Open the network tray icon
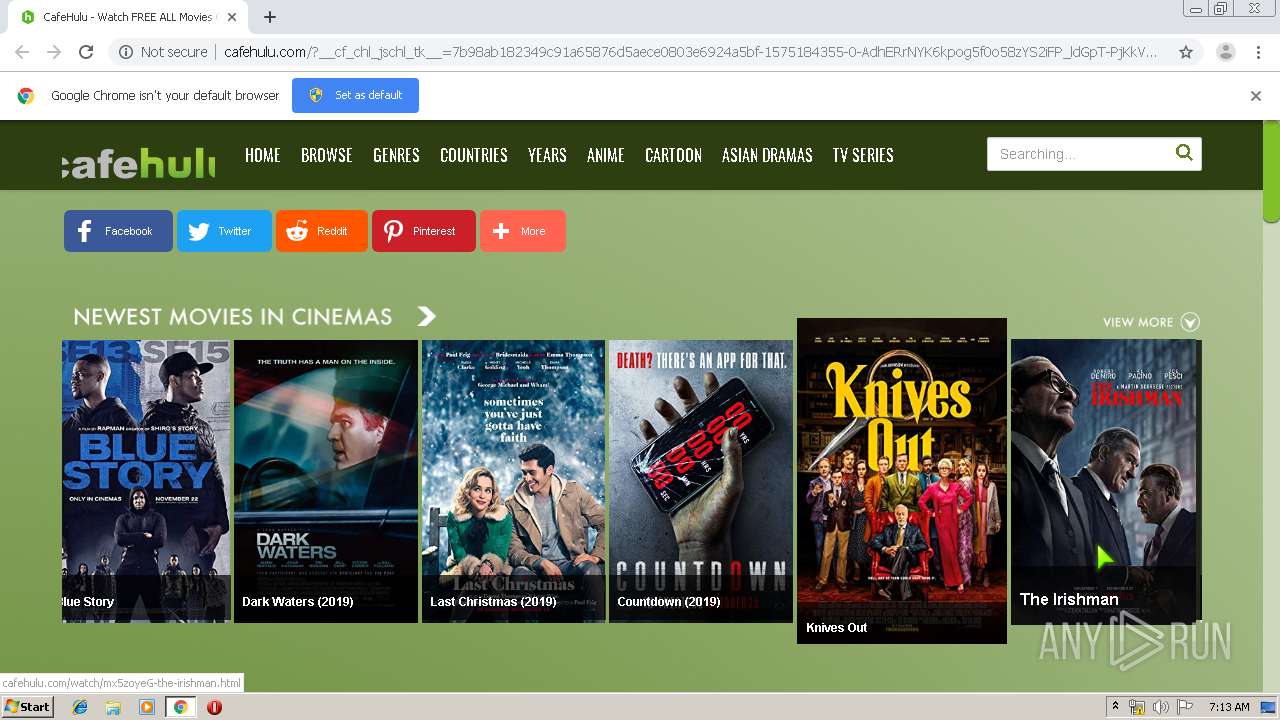The image size is (1280, 720). point(1137,707)
